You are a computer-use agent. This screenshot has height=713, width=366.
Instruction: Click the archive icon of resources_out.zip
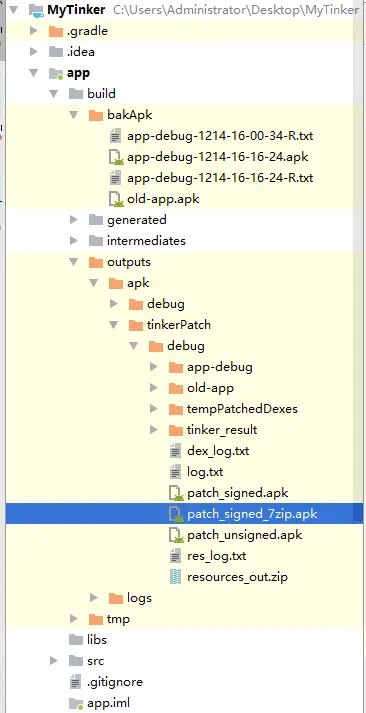tap(175, 577)
